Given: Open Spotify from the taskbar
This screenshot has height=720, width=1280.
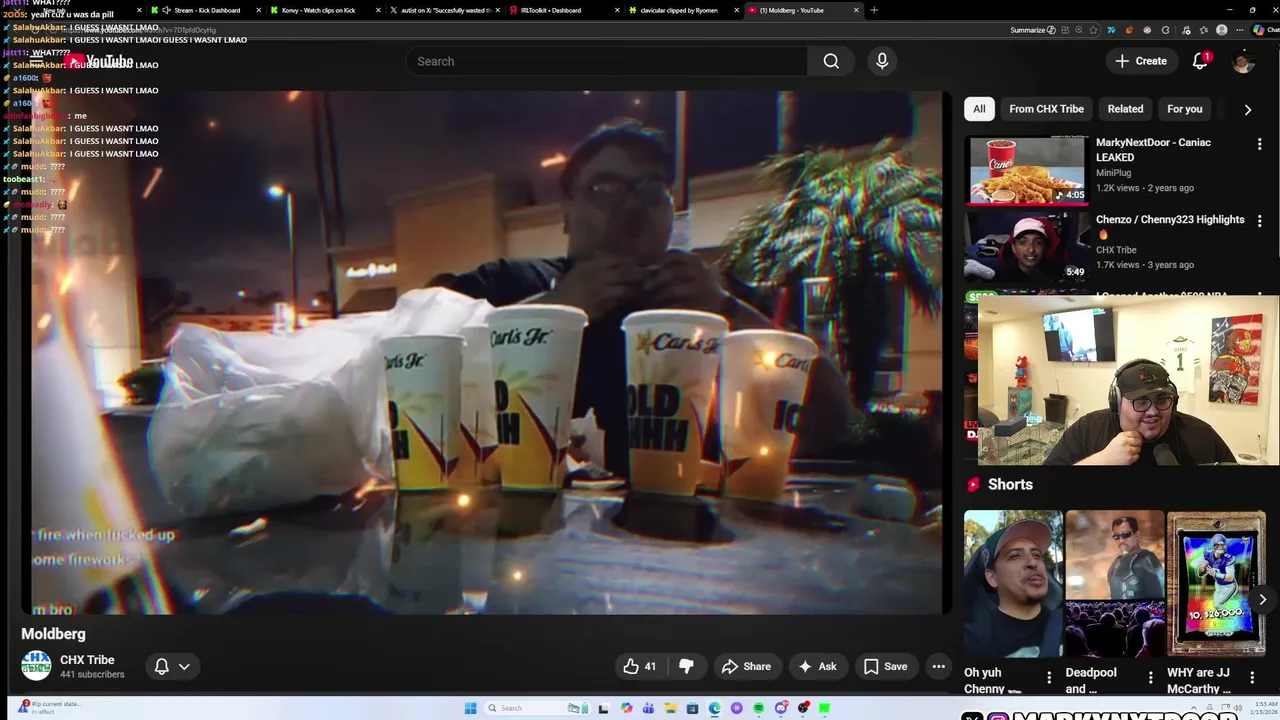Looking at the screenshot, I should click(758, 708).
